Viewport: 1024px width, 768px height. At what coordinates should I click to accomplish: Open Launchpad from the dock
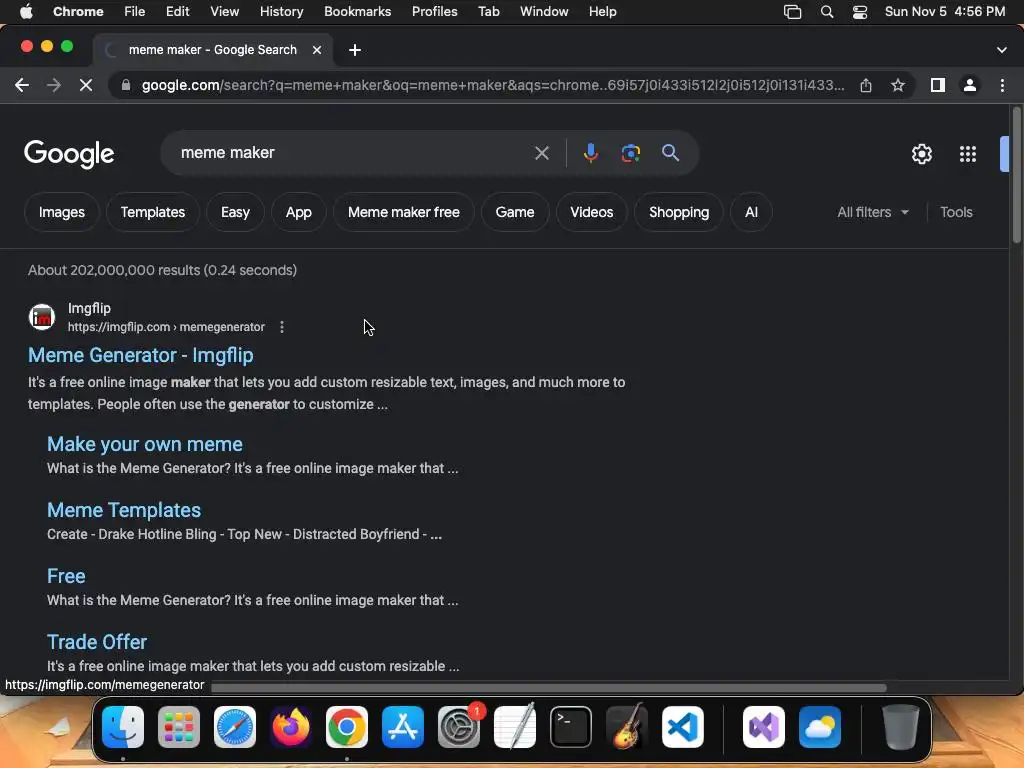(x=179, y=727)
